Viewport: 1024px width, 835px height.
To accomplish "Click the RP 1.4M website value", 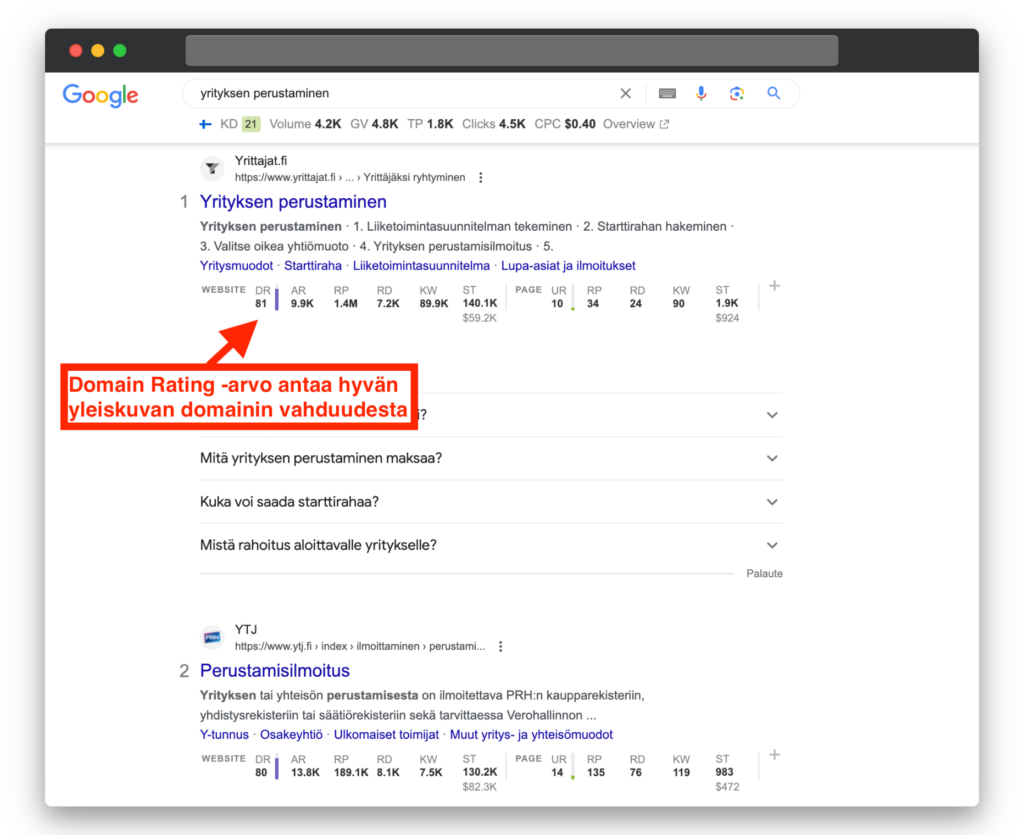I will [x=345, y=304].
